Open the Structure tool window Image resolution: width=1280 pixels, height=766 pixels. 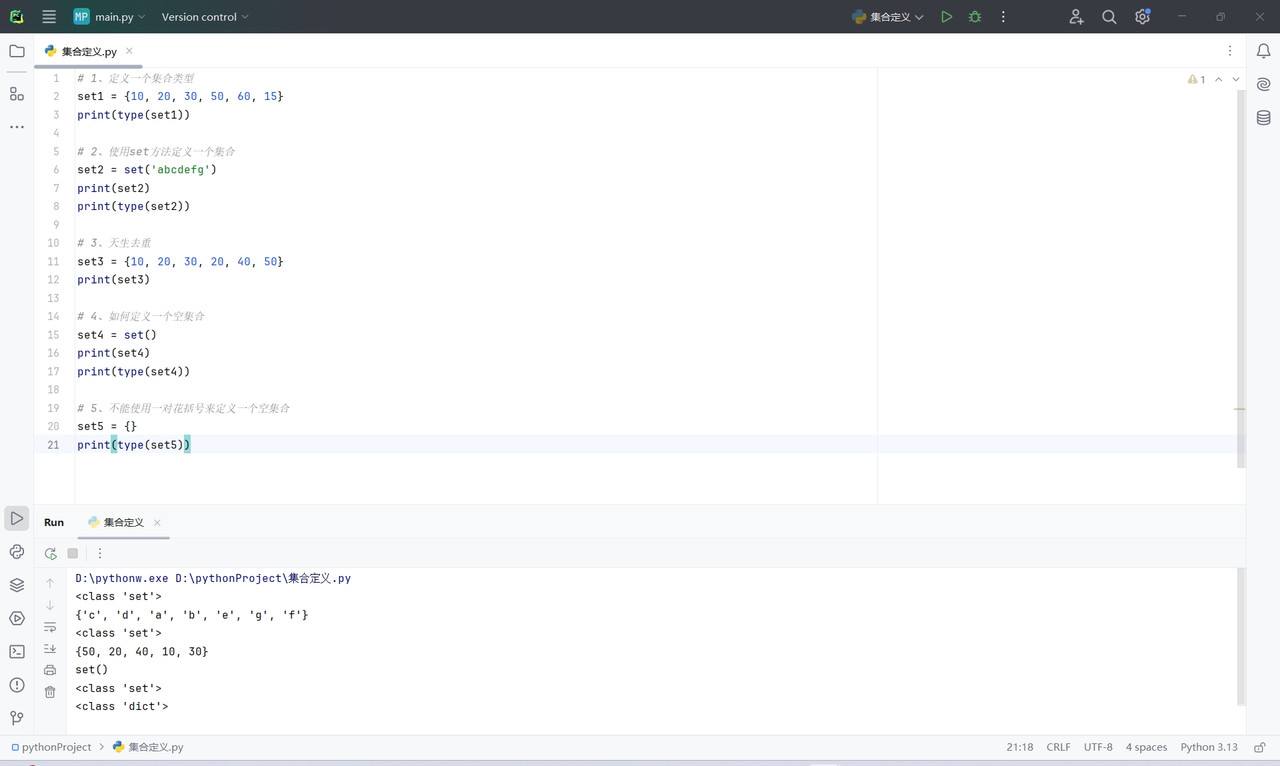point(17,93)
